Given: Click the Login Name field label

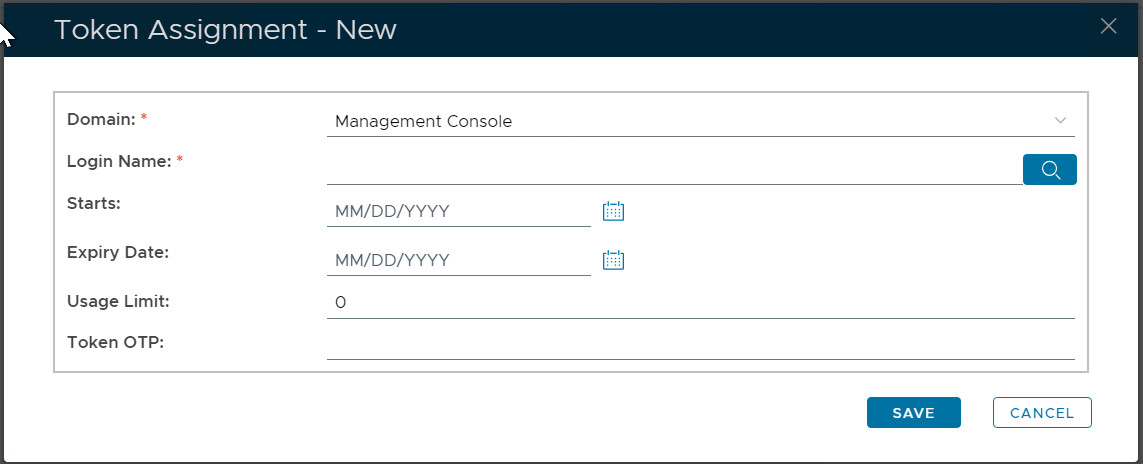Looking at the screenshot, I should click(120, 161).
